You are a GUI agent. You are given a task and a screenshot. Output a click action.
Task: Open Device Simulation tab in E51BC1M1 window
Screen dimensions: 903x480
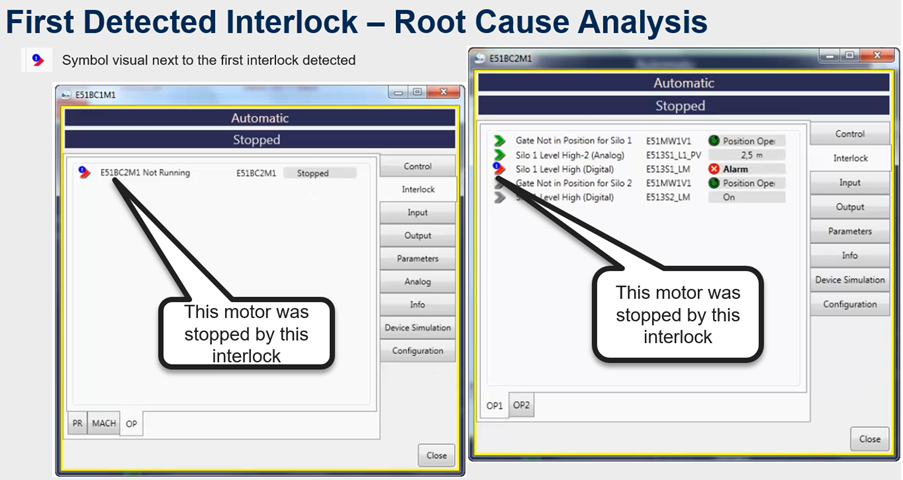tap(418, 327)
